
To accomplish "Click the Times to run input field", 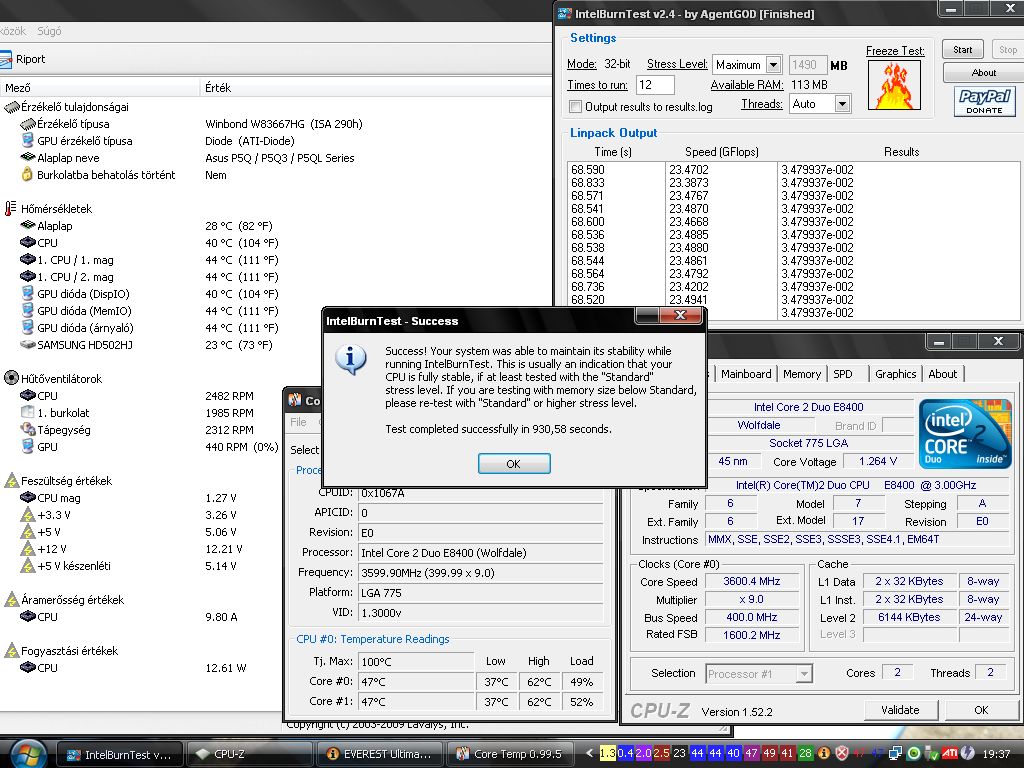I will [x=654, y=85].
